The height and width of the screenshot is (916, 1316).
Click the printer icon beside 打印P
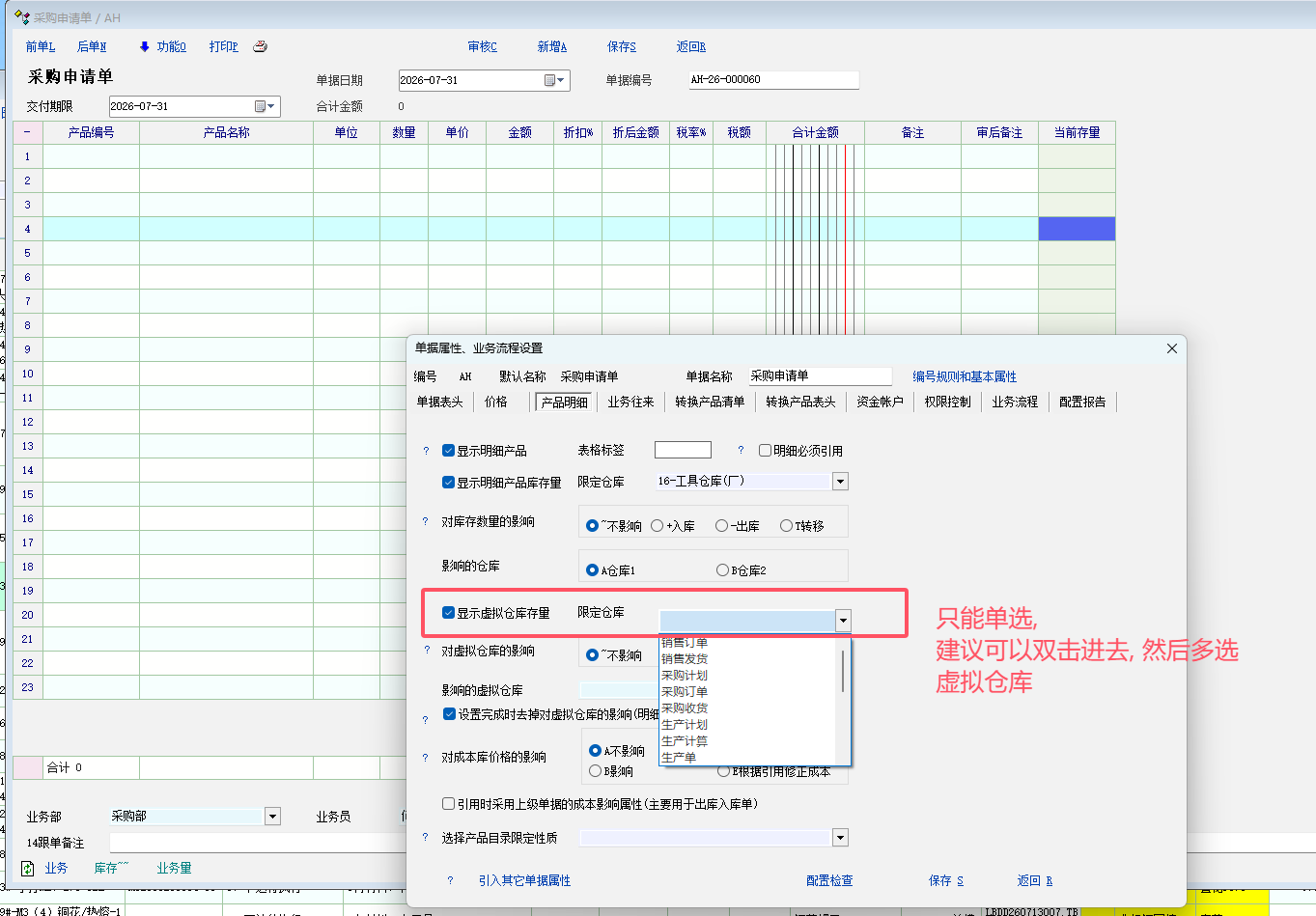[x=260, y=46]
